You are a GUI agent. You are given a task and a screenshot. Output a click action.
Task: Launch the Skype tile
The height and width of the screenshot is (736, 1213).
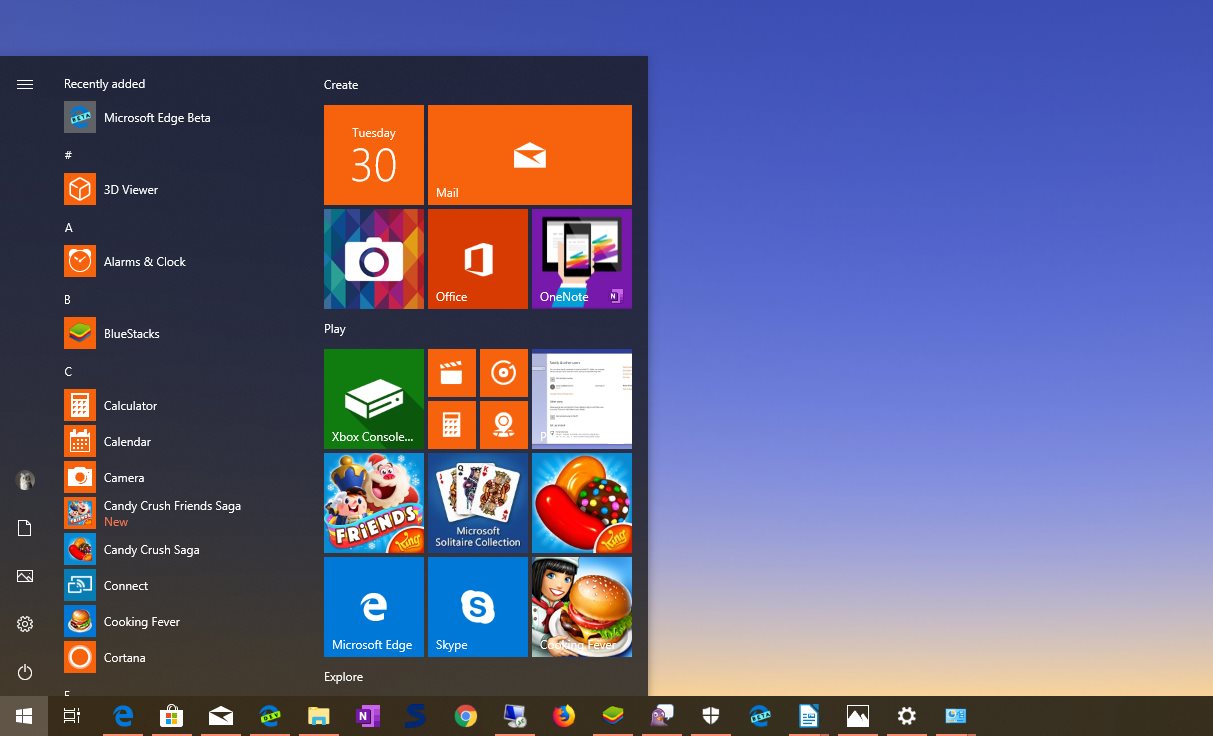[x=478, y=607]
